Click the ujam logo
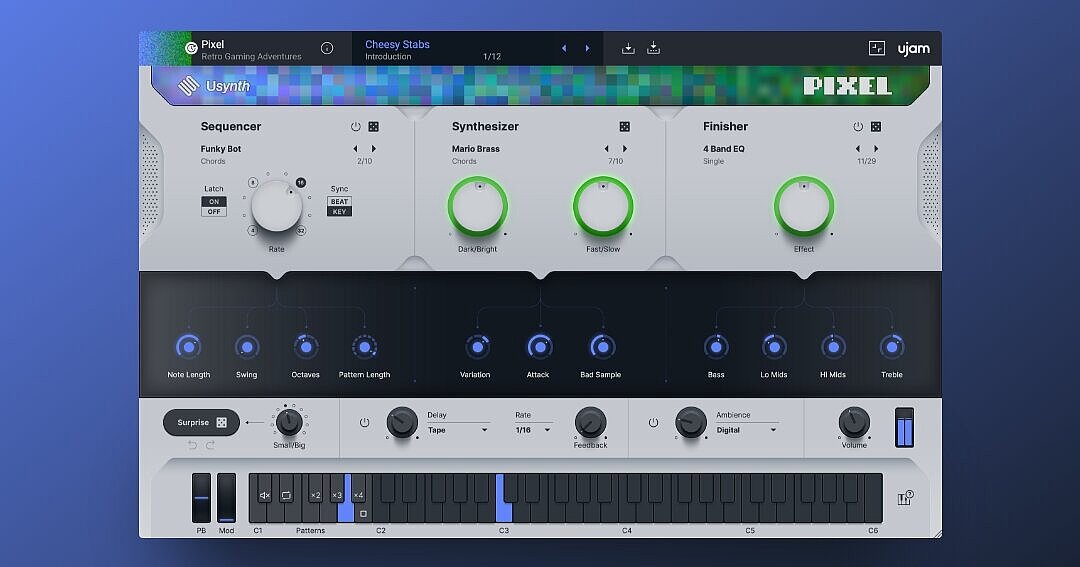 [913, 49]
